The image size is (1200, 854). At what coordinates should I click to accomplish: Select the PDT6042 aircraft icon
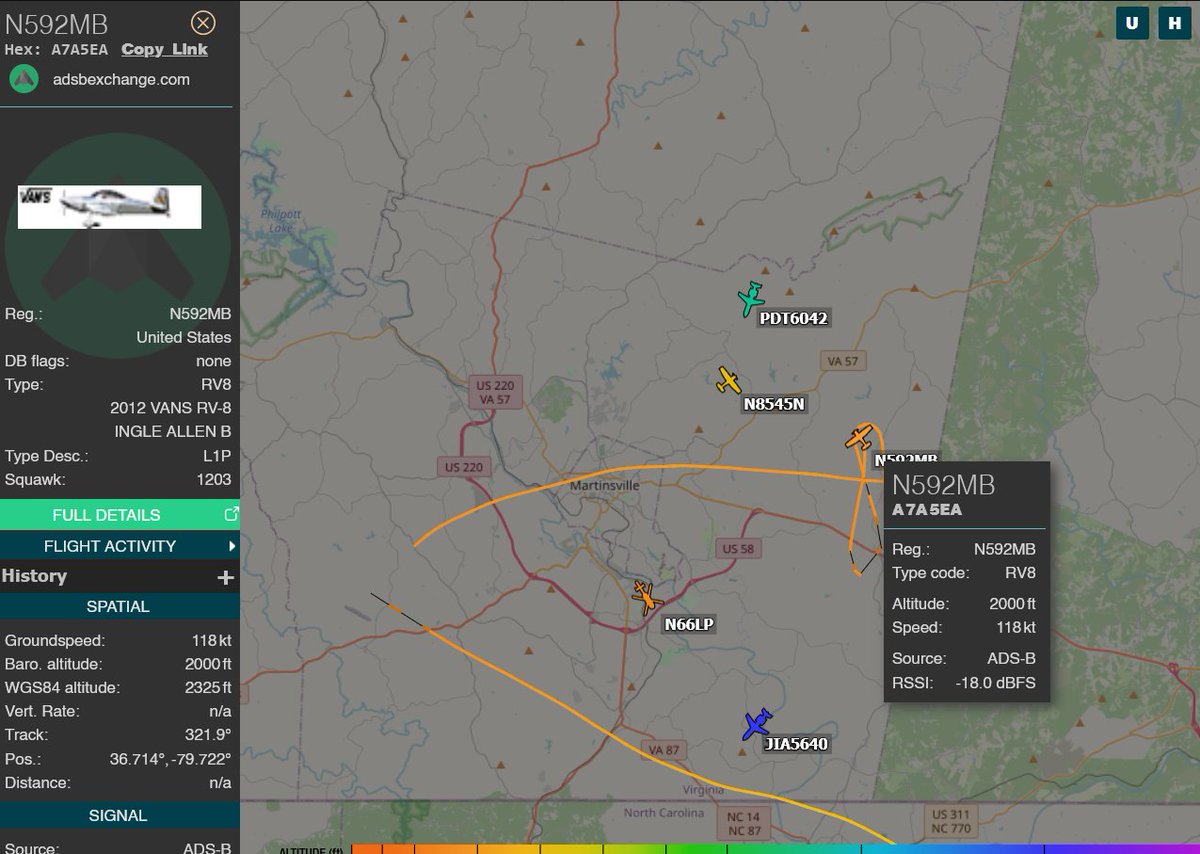tap(750, 298)
